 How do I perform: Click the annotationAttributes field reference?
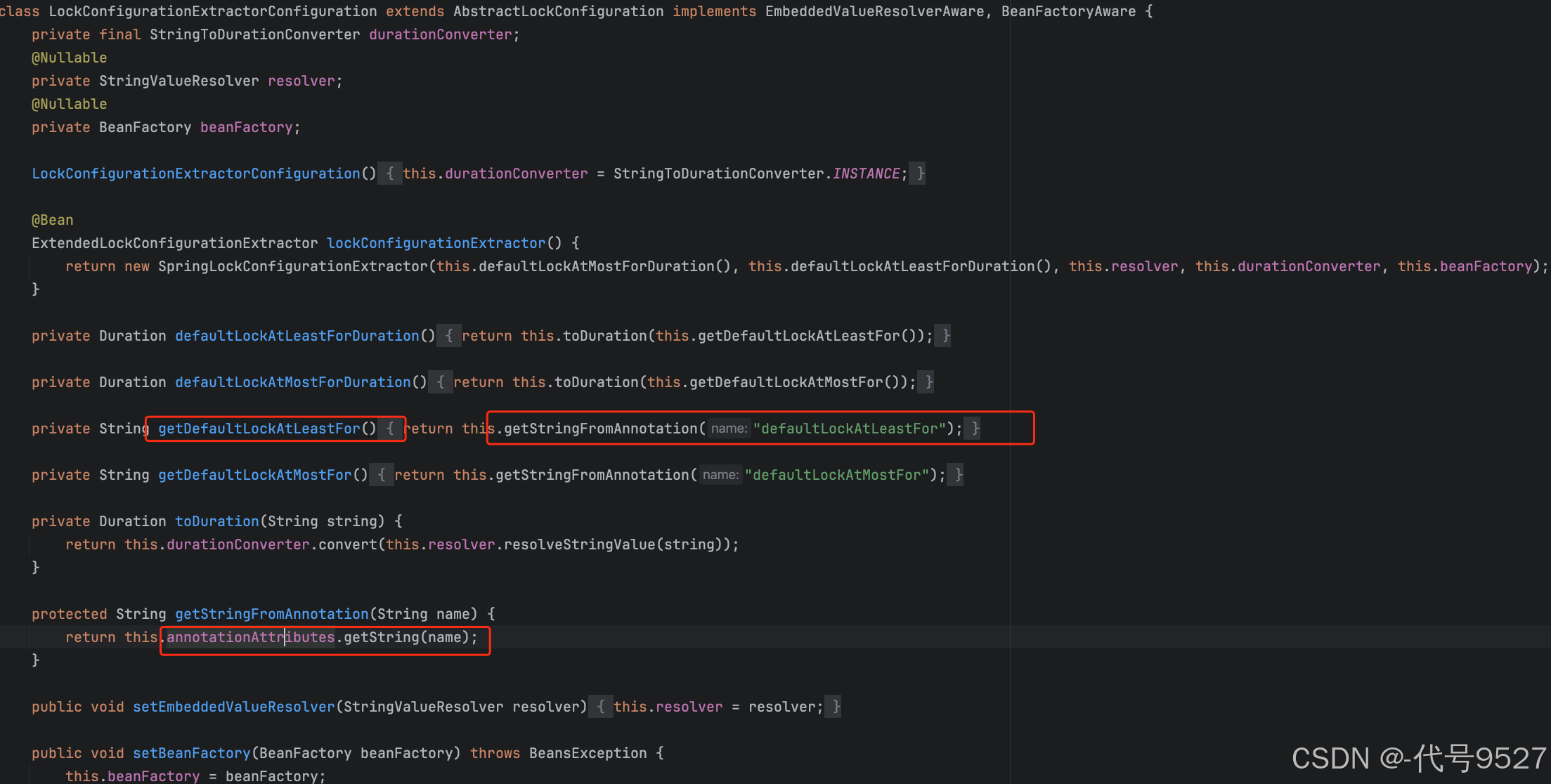250,637
